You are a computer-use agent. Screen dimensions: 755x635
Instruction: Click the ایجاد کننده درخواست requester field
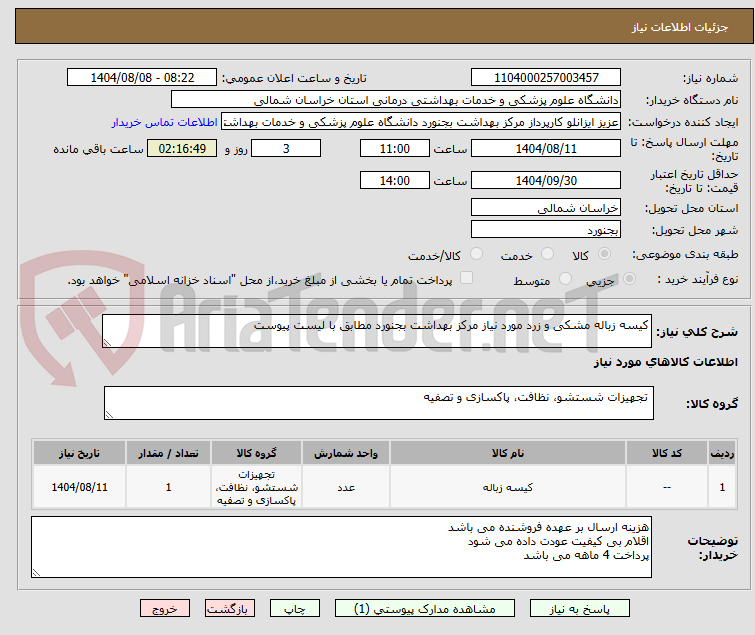pyautogui.click(x=421, y=122)
